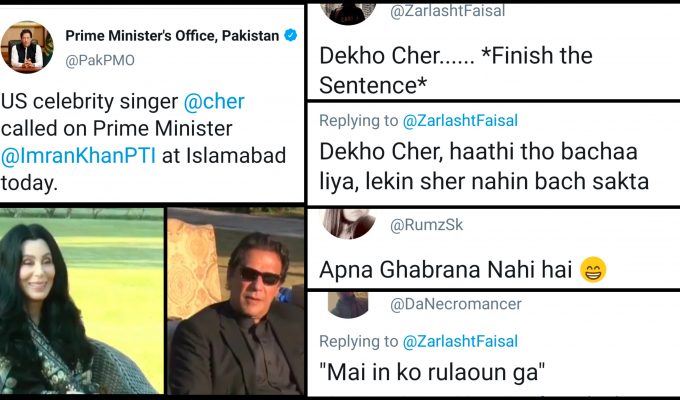
Task: Click the Prime Minister's Office profile avatar
Action: (x=27, y=47)
